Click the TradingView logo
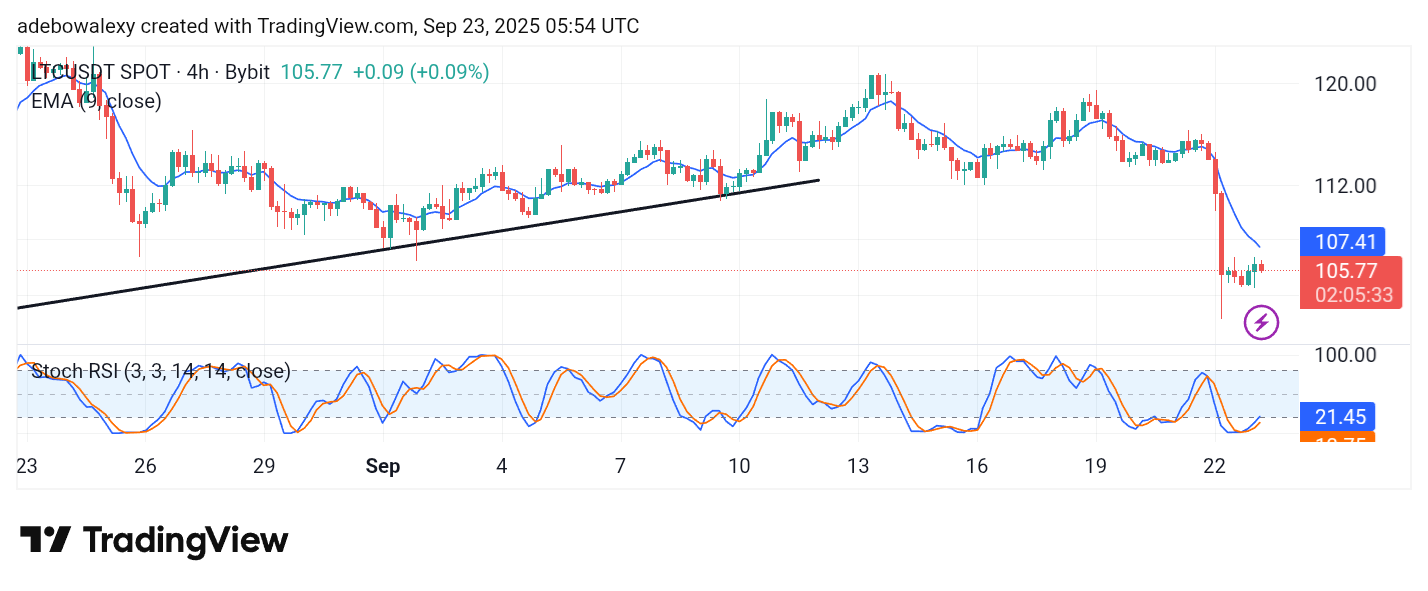This screenshot has height=591, width=1428. [x=154, y=541]
